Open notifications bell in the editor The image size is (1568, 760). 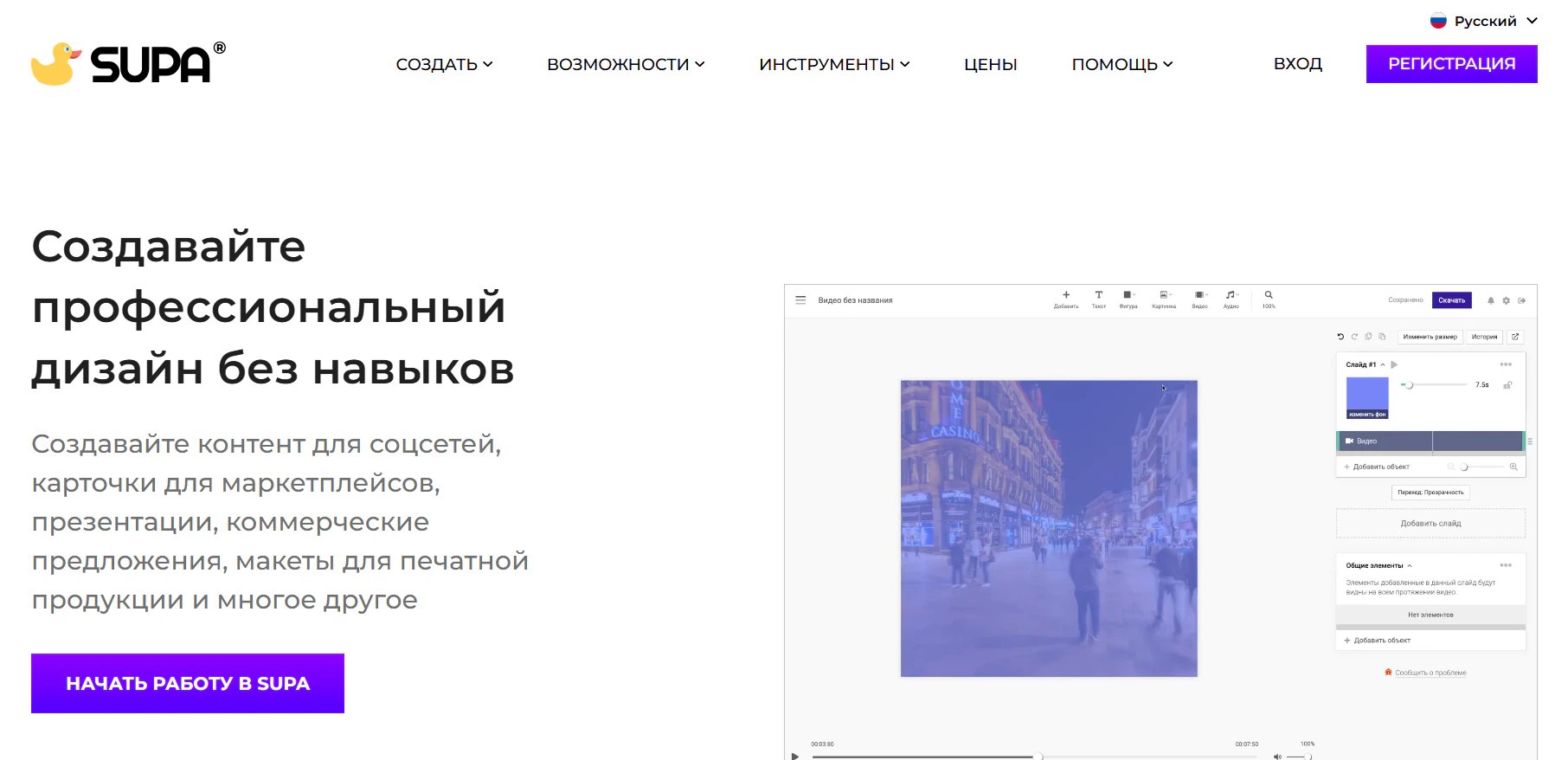click(x=1491, y=301)
